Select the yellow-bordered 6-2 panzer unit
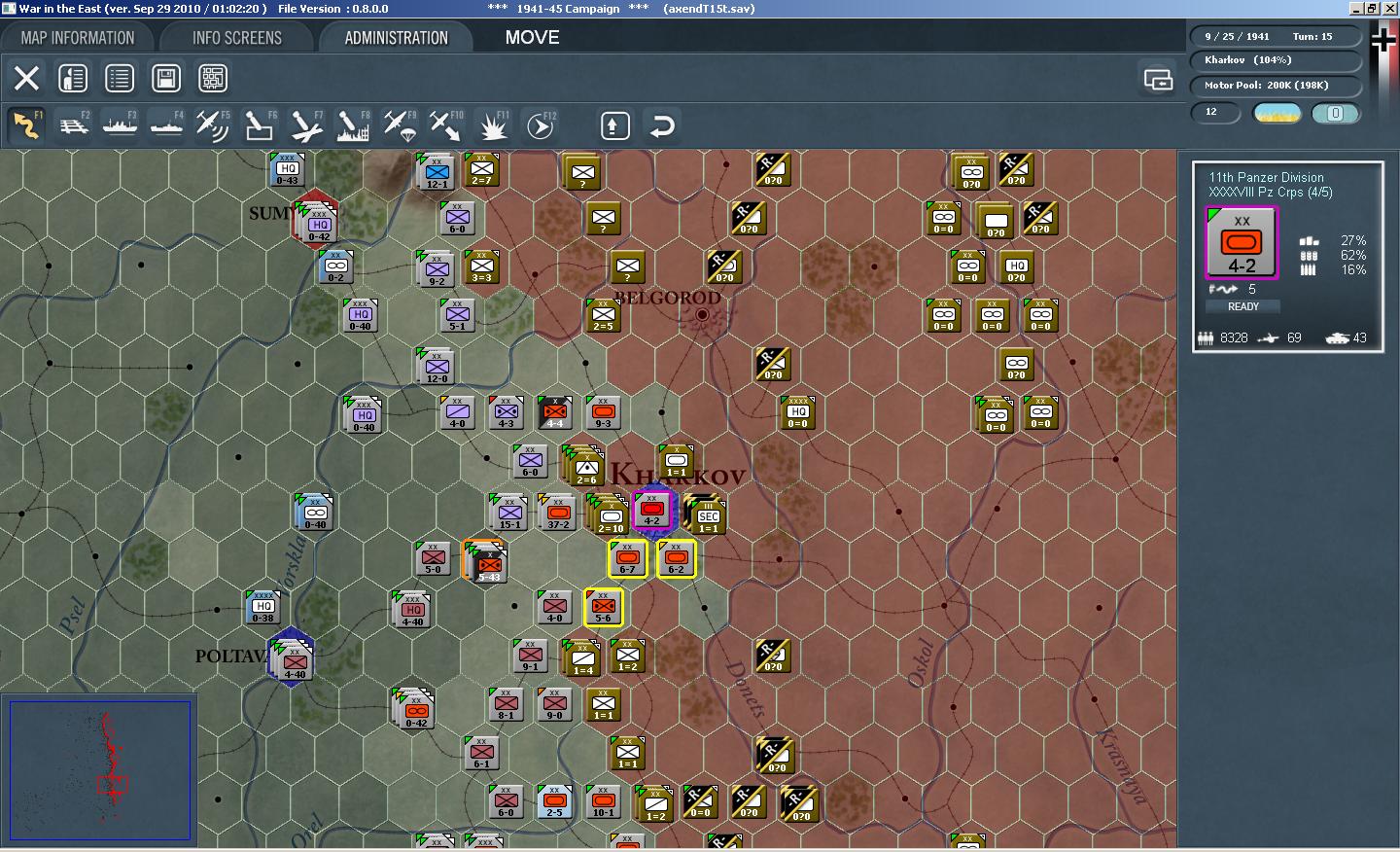Viewport: 1400px width, 852px height. pyautogui.click(x=676, y=558)
